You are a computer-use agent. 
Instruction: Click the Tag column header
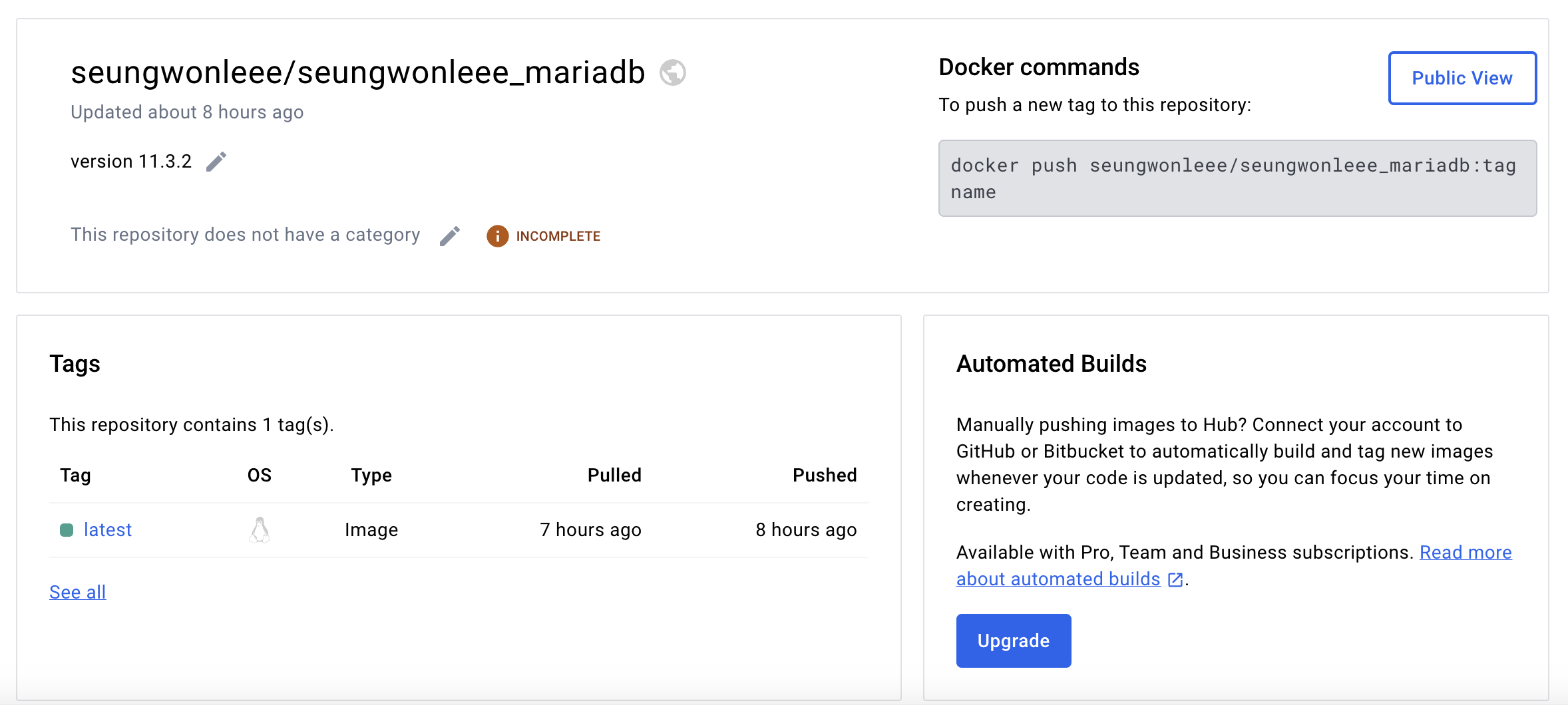(x=75, y=475)
